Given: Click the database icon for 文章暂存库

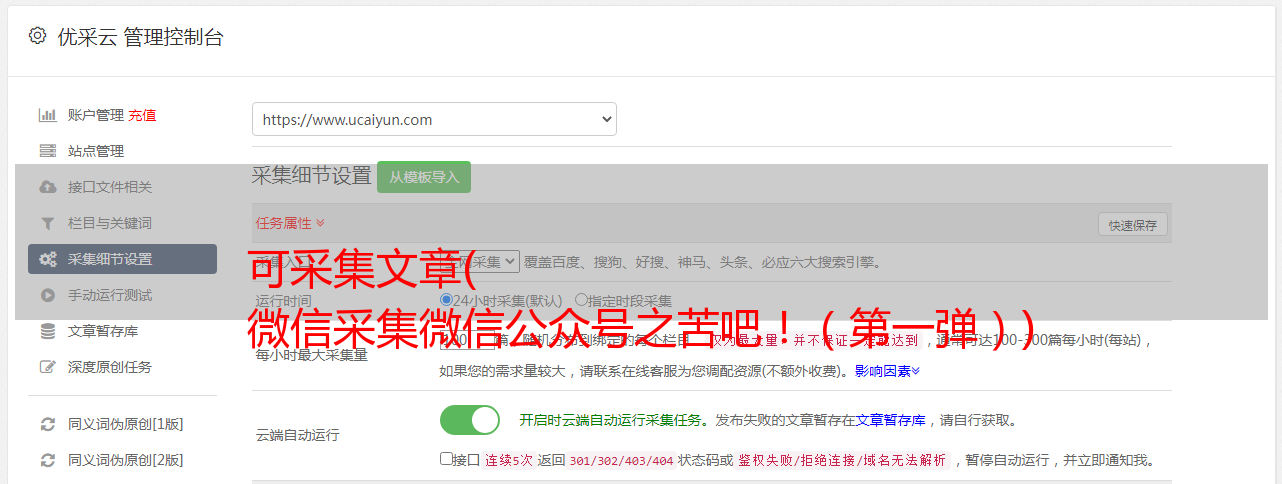Looking at the screenshot, I should 47,331.
